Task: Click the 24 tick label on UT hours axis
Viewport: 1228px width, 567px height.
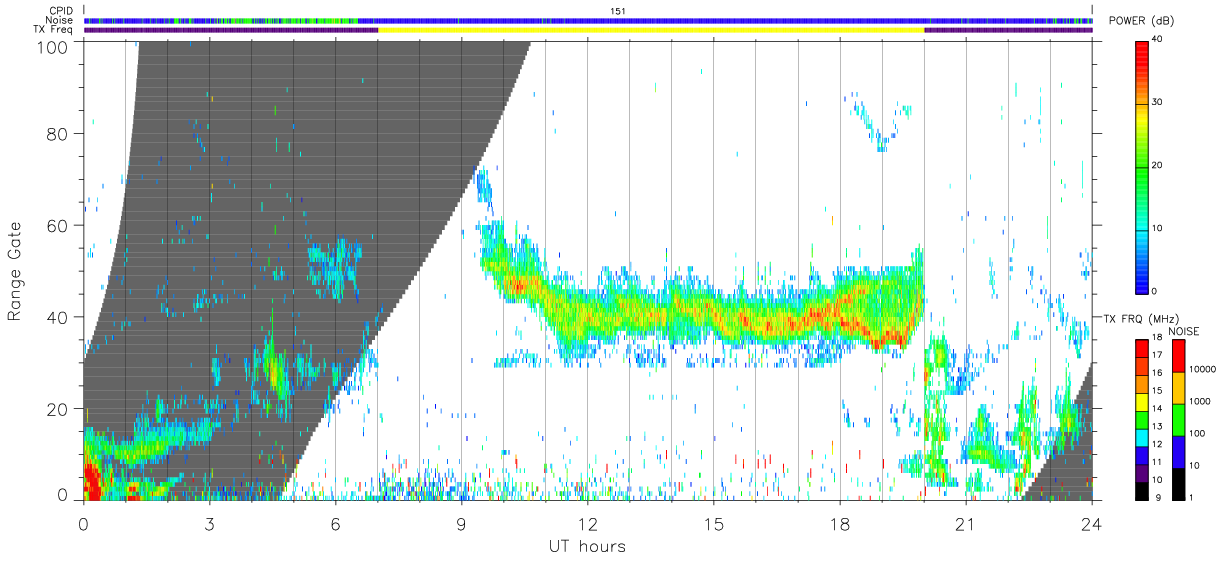Action: 1091,524
